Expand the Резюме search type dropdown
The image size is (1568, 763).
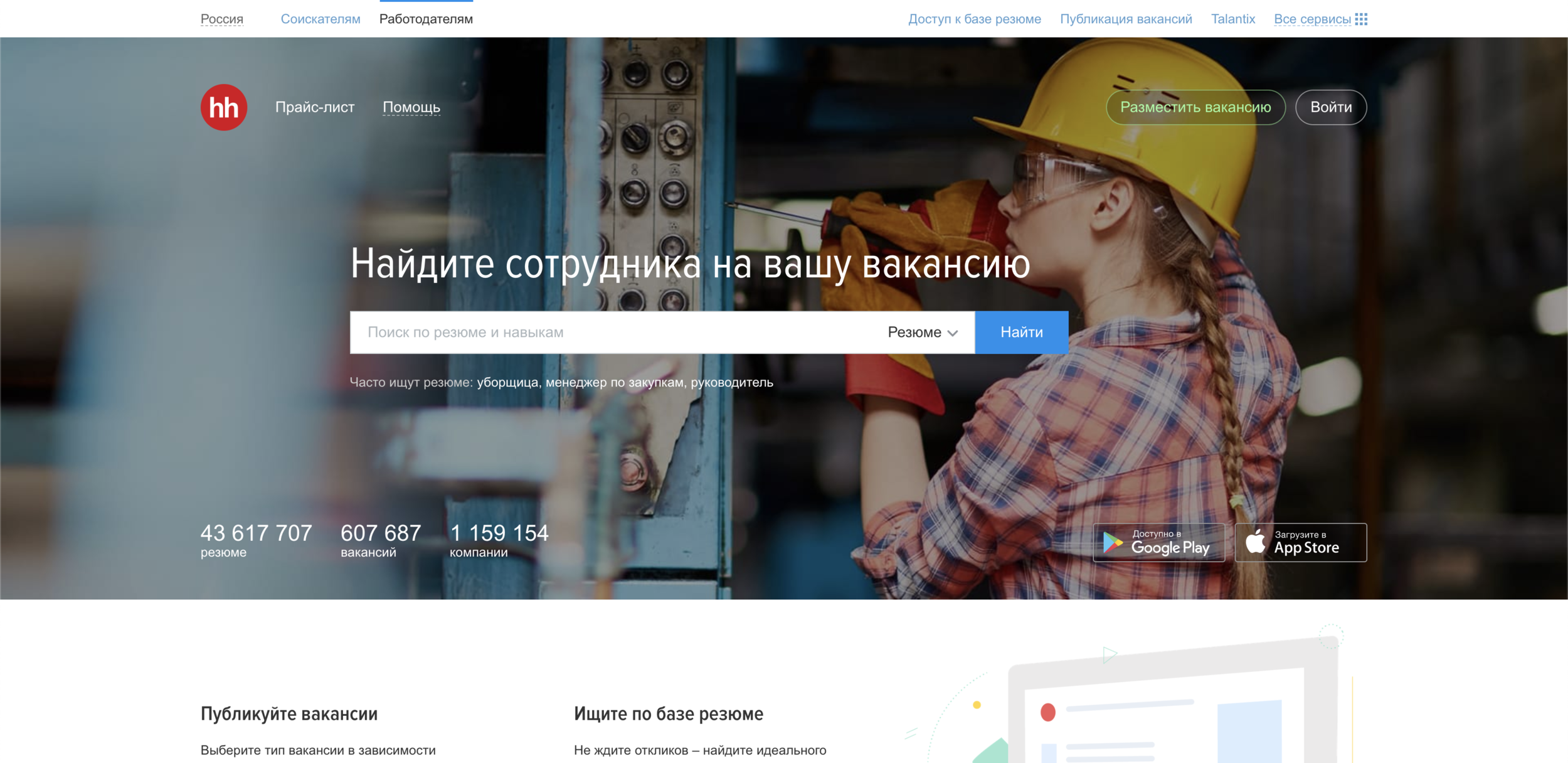point(922,333)
